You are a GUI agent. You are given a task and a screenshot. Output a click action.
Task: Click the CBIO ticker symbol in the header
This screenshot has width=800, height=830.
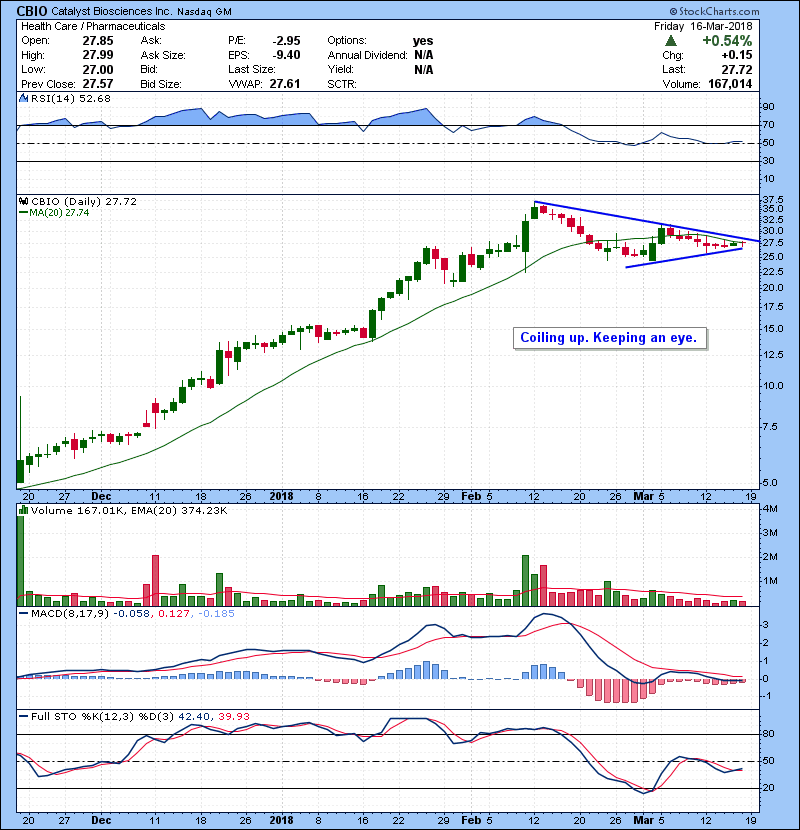point(32,11)
